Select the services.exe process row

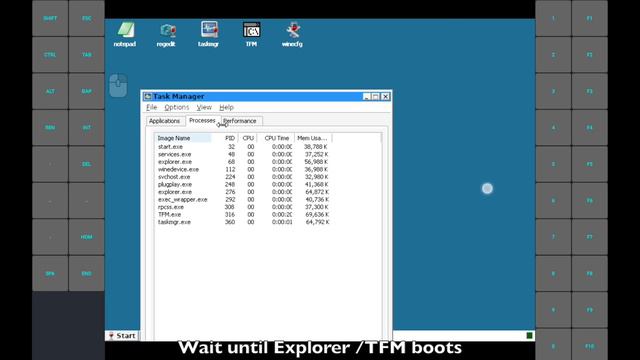tap(244, 154)
